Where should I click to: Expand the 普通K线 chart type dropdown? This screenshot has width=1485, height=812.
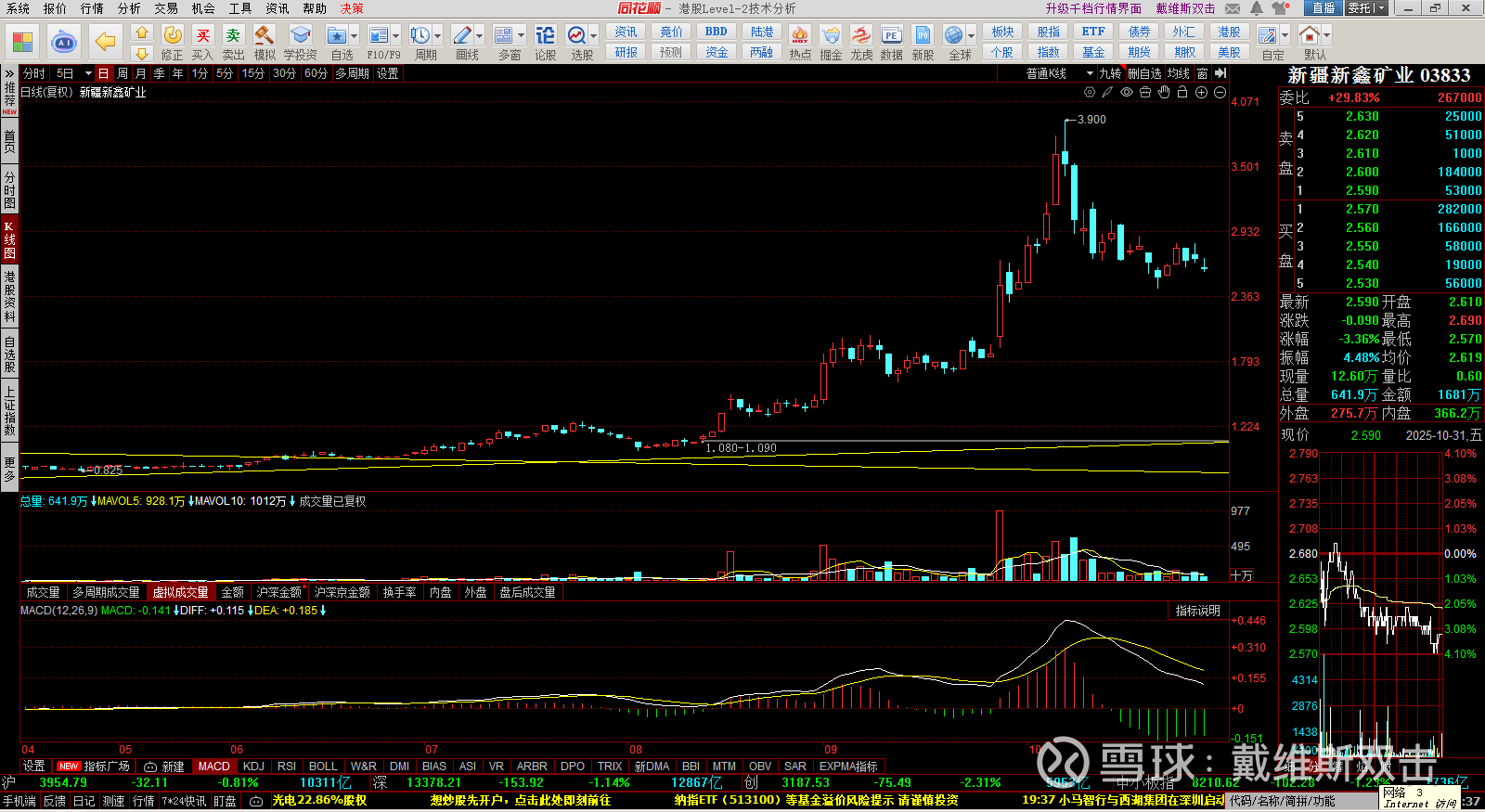pyautogui.click(x=1090, y=73)
